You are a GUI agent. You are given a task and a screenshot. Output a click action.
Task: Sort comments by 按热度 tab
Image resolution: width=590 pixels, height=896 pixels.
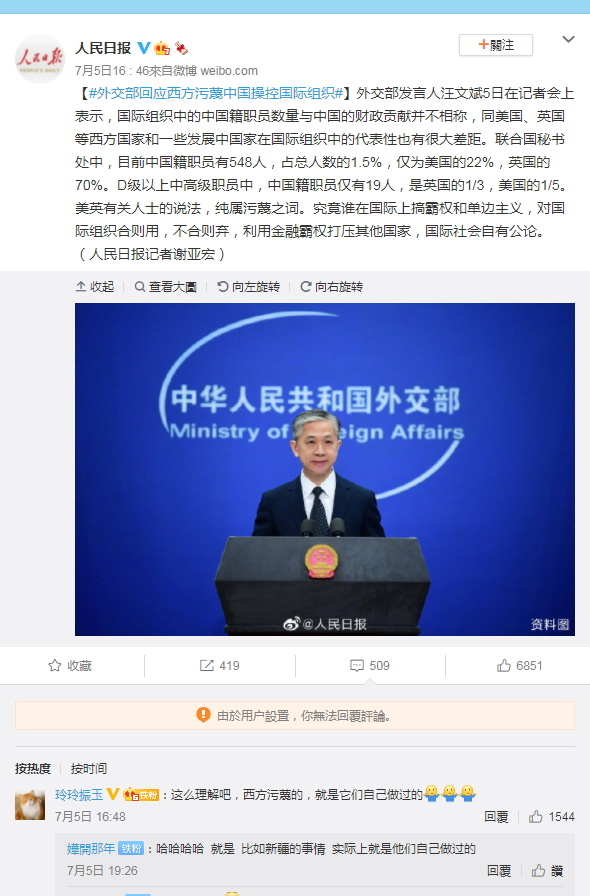coord(33,769)
